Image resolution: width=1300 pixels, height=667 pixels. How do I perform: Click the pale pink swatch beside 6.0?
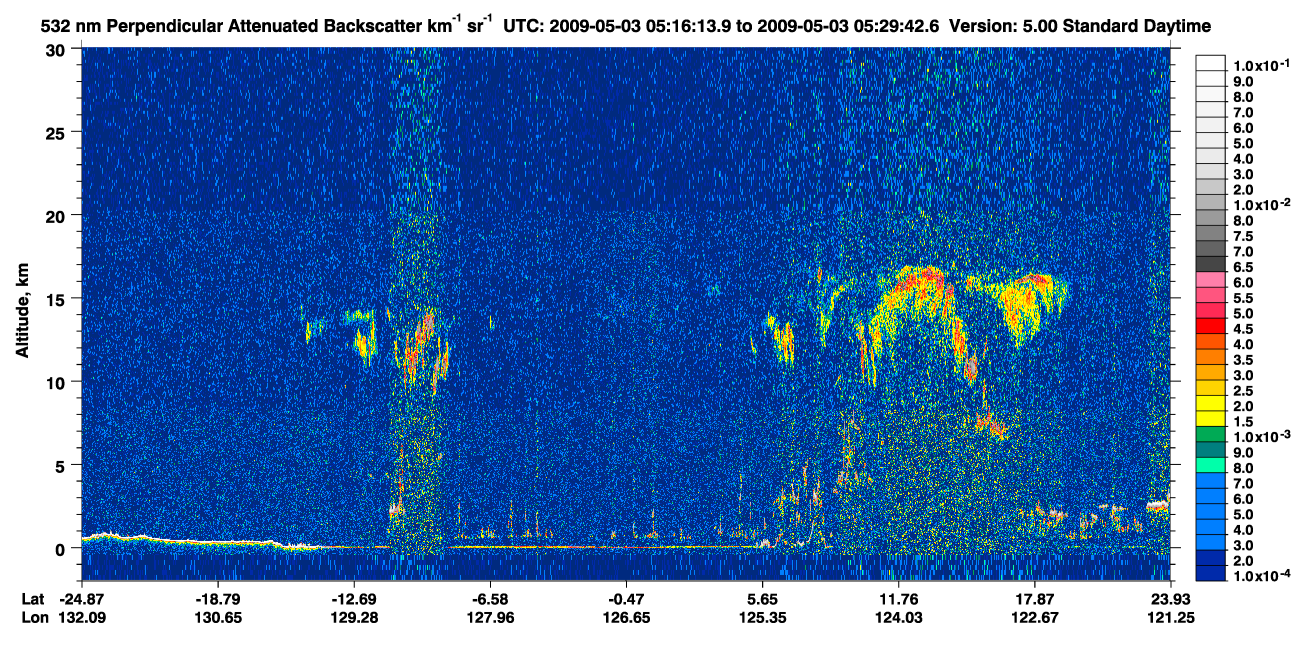click(1211, 279)
